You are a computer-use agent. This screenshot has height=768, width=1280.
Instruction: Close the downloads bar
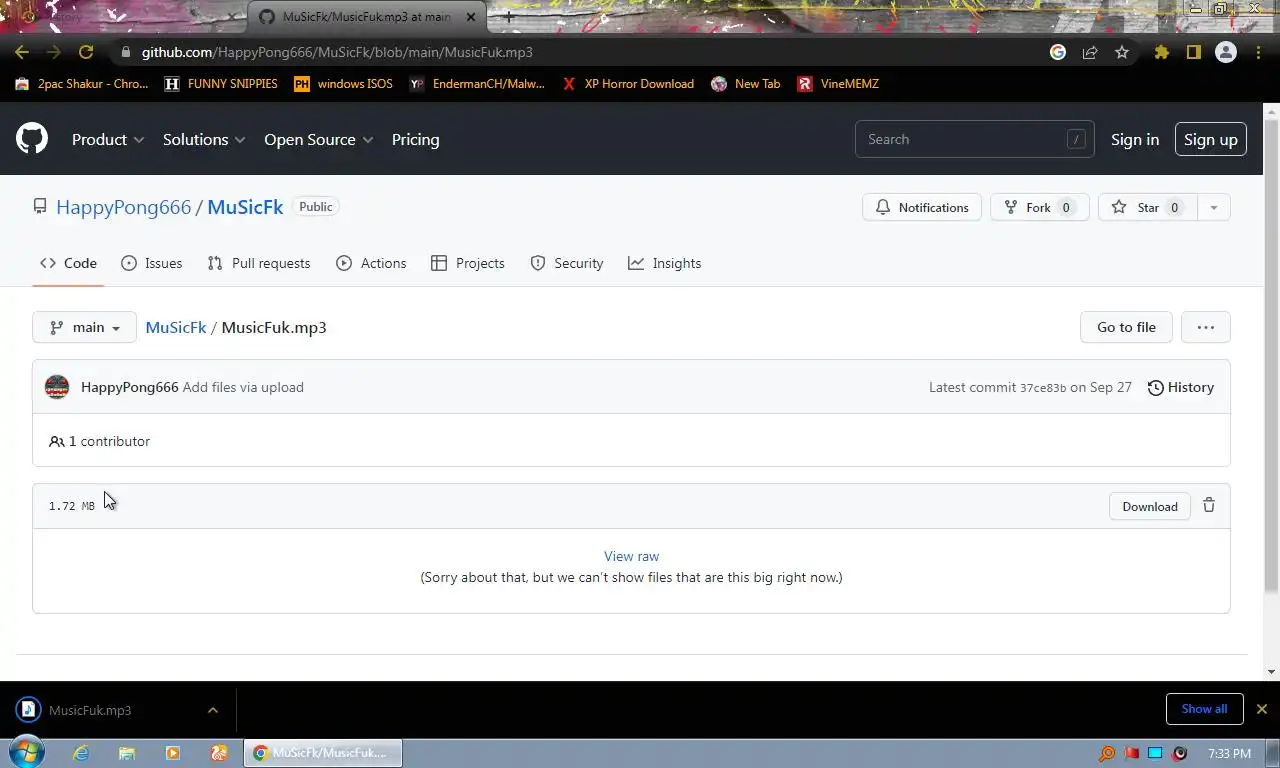click(x=1261, y=709)
